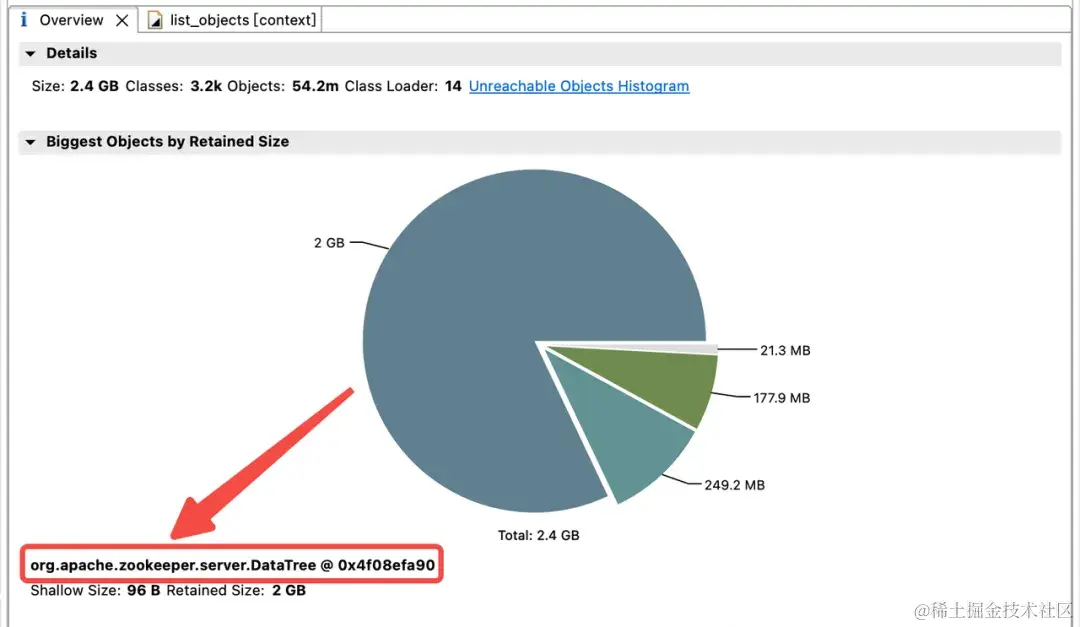The height and width of the screenshot is (627, 1080).
Task: Click the Objects 54.2m value
Action: [315, 86]
